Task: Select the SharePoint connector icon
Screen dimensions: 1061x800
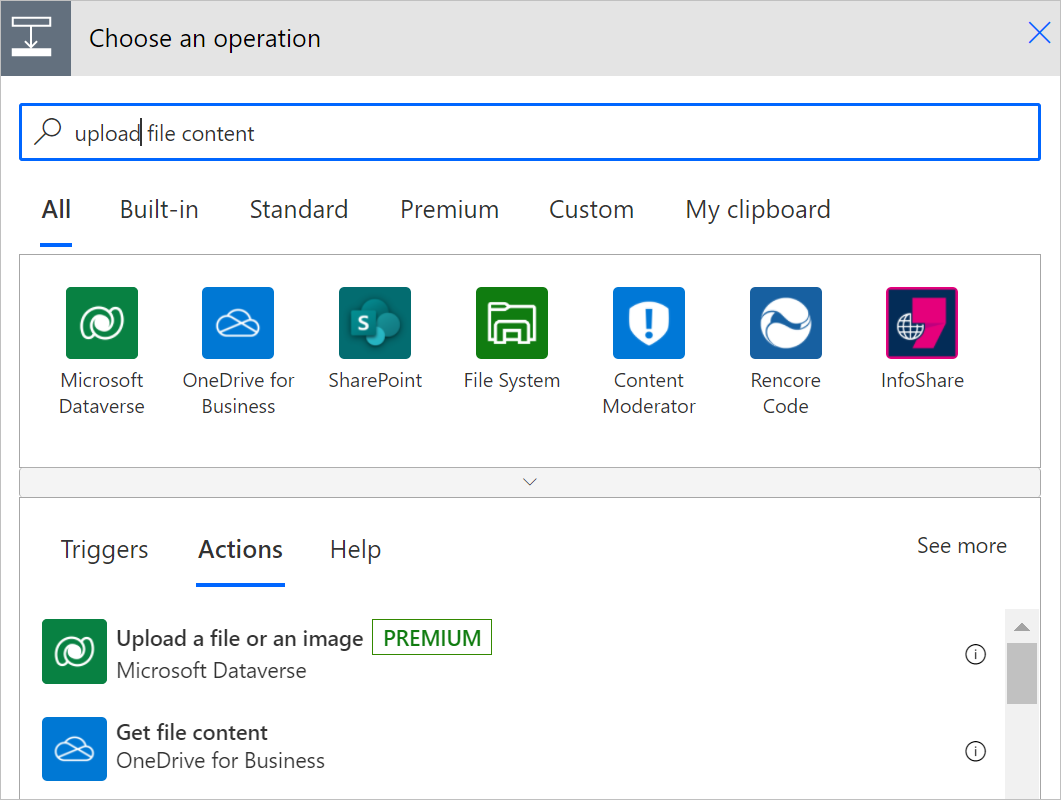Action: (x=375, y=323)
